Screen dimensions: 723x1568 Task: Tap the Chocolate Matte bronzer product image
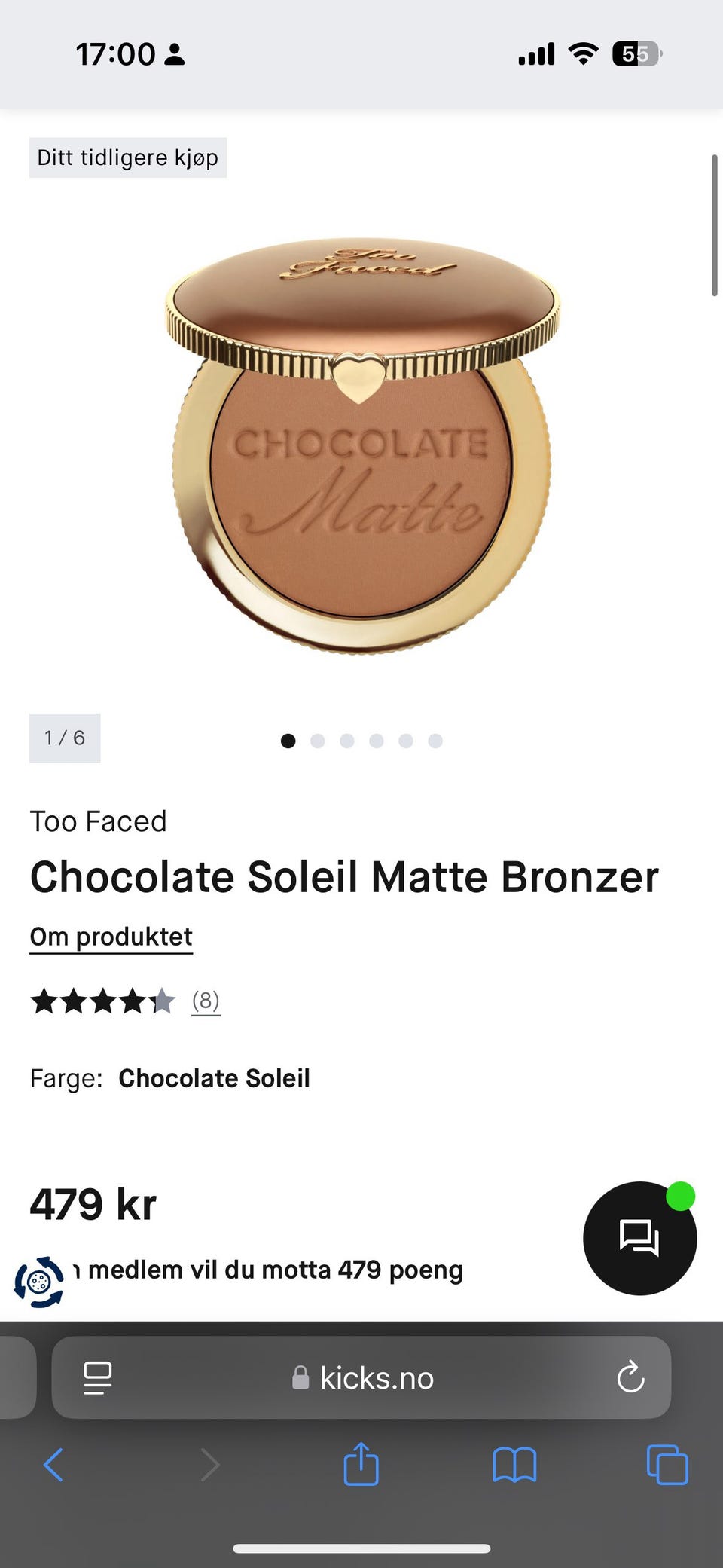pyautogui.click(x=362, y=445)
